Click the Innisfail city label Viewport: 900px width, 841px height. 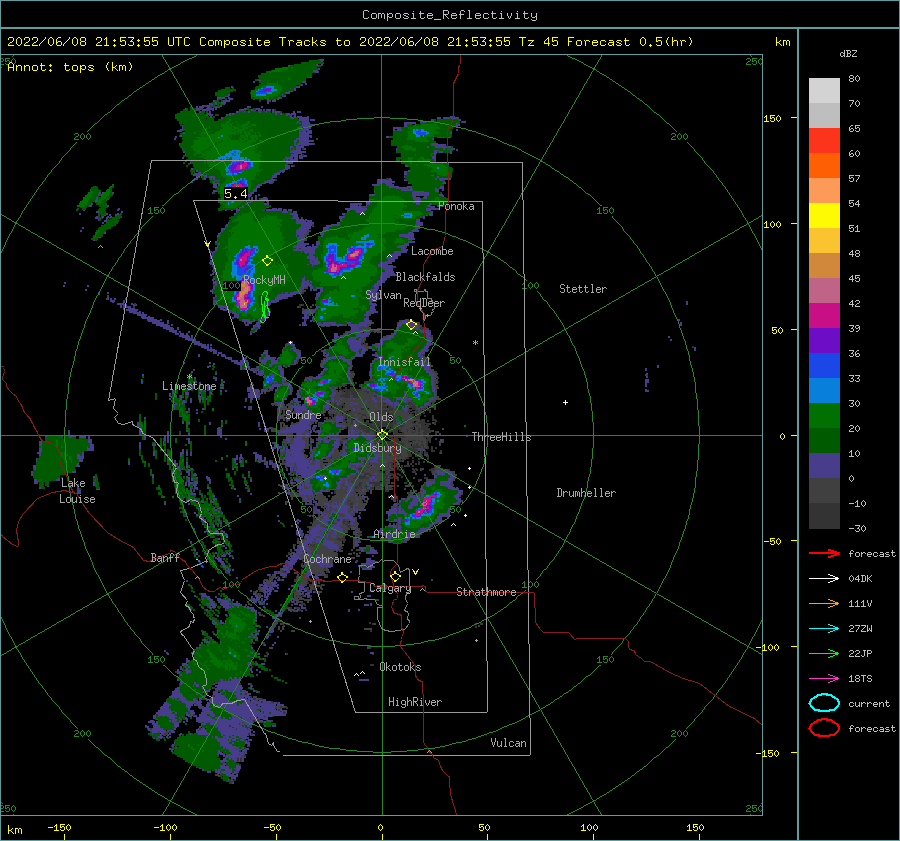(404, 362)
